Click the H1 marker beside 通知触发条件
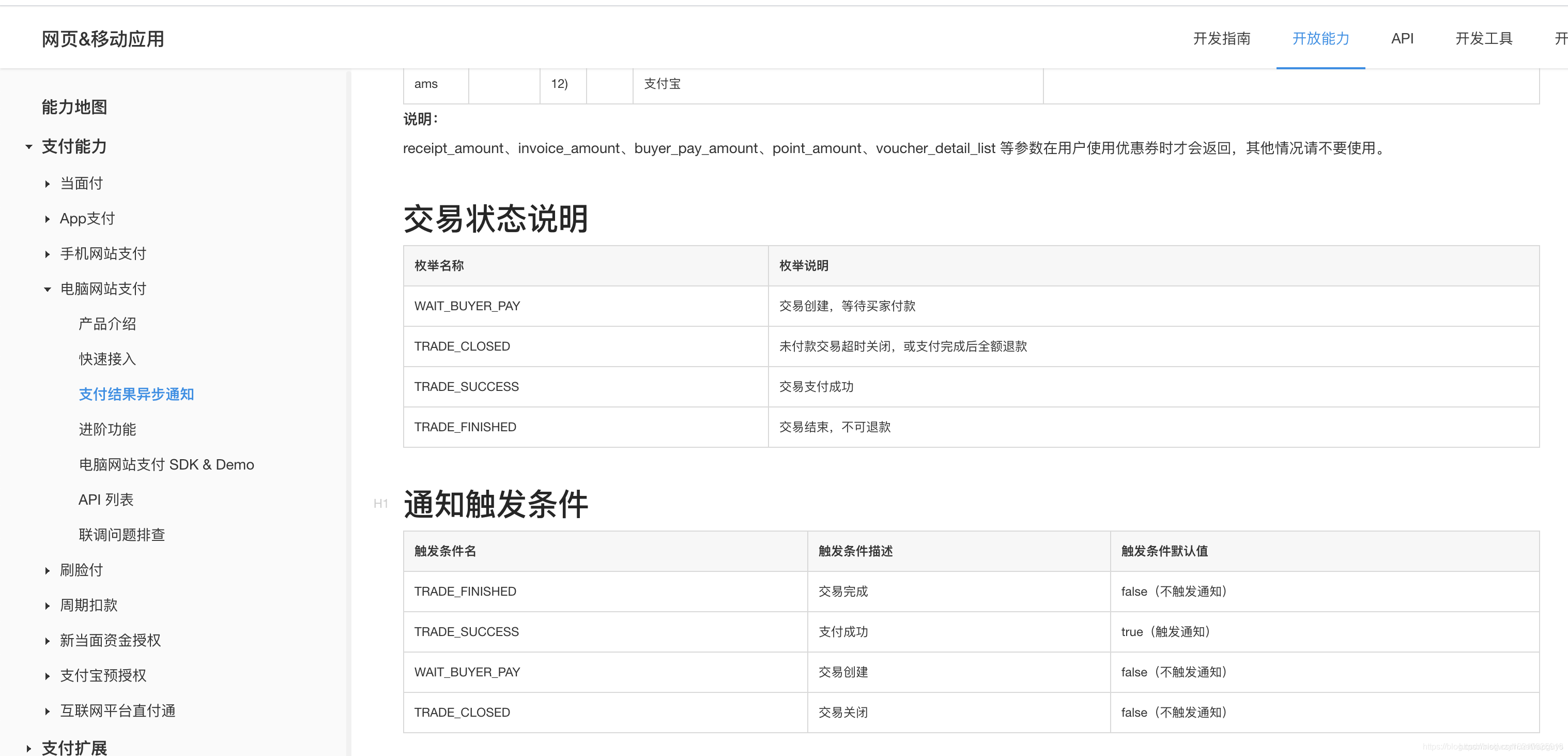The width and height of the screenshot is (1568, 756). point(380,504)
